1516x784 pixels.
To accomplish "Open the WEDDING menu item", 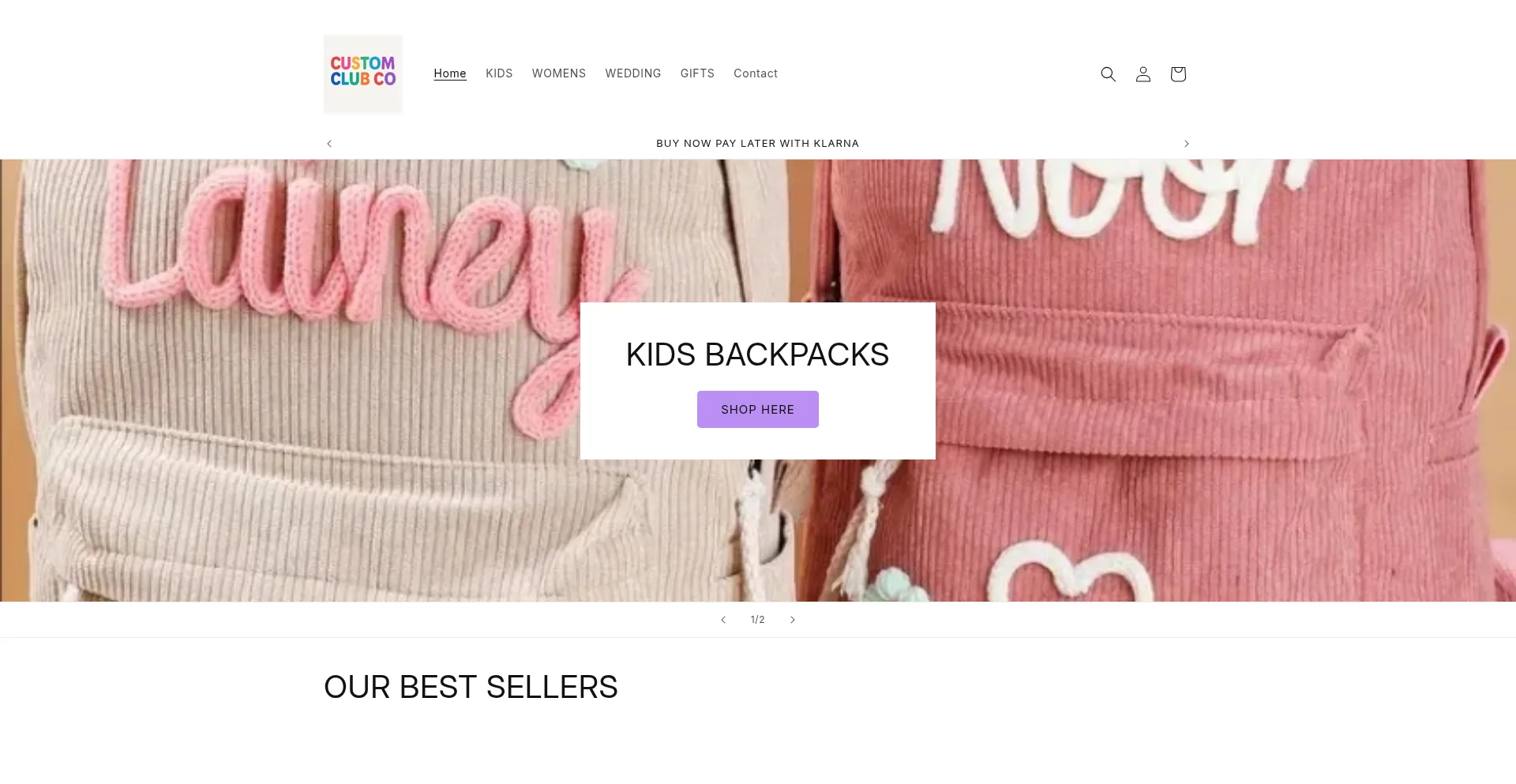I will pos(633,73).
